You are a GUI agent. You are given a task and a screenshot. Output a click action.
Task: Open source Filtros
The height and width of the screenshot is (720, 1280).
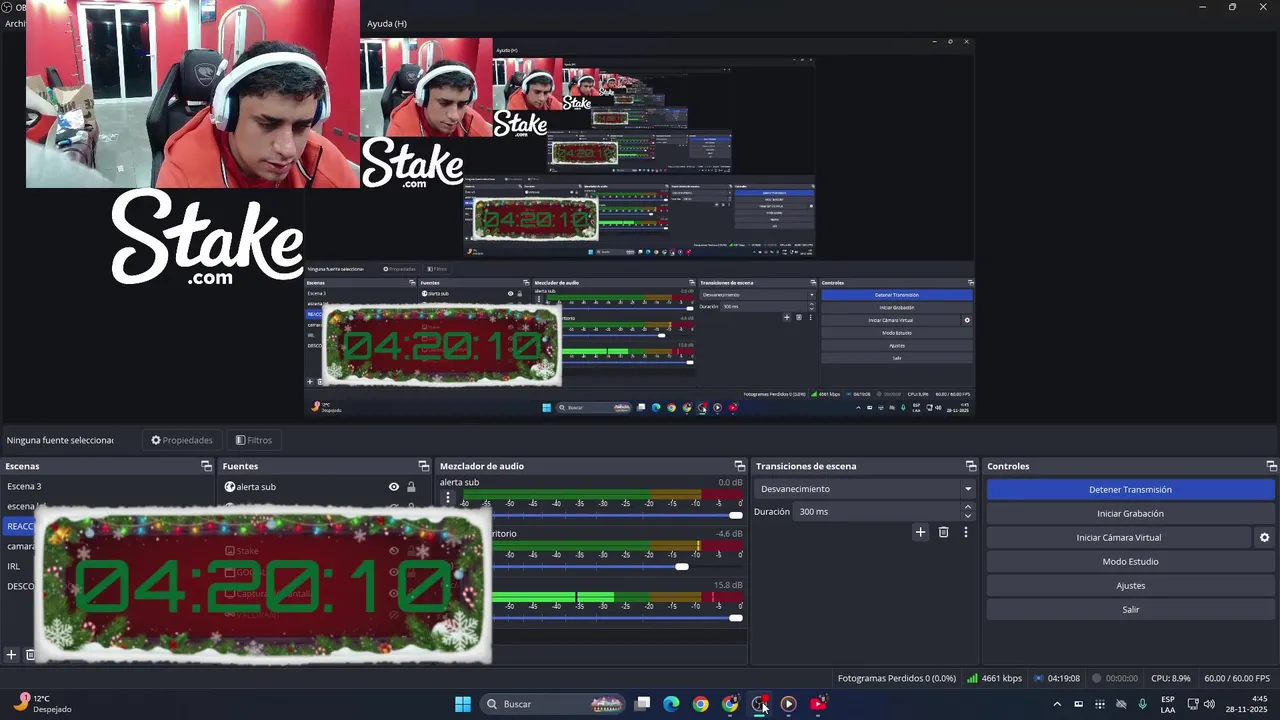[x=254, y=440]
